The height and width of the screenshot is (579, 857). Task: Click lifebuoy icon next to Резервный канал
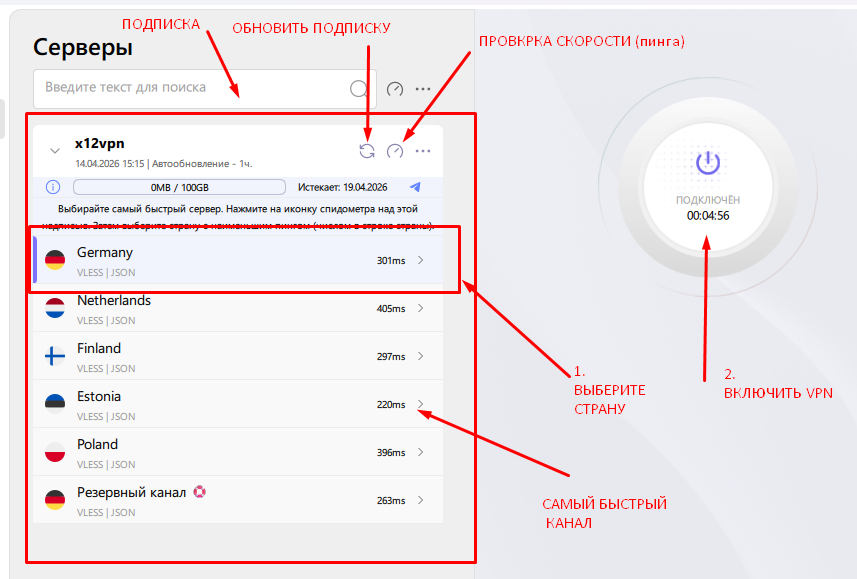point(199,492)
